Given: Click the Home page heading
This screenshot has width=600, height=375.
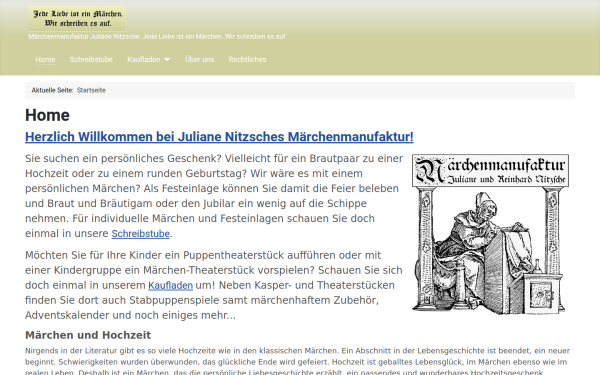Looking at the screenshot, I should [47, 115].
